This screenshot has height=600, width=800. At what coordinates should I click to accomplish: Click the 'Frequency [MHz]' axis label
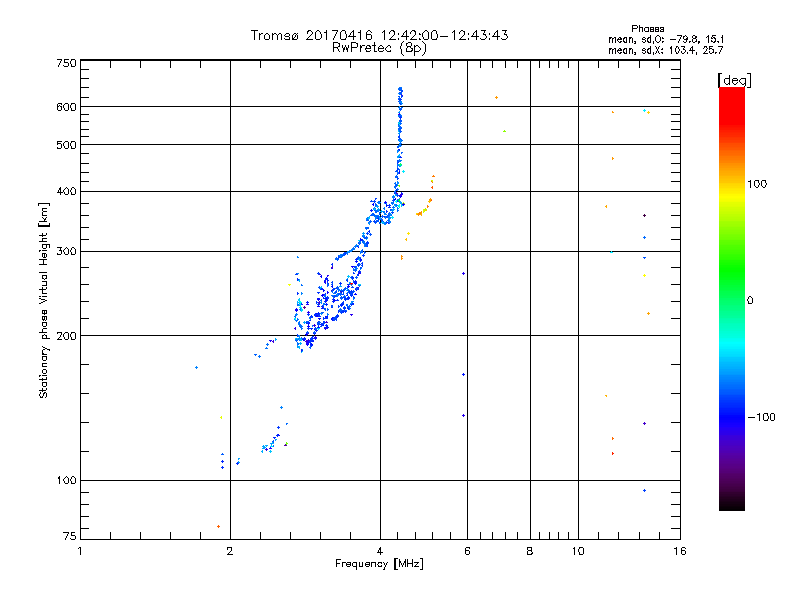click(379, 564)
